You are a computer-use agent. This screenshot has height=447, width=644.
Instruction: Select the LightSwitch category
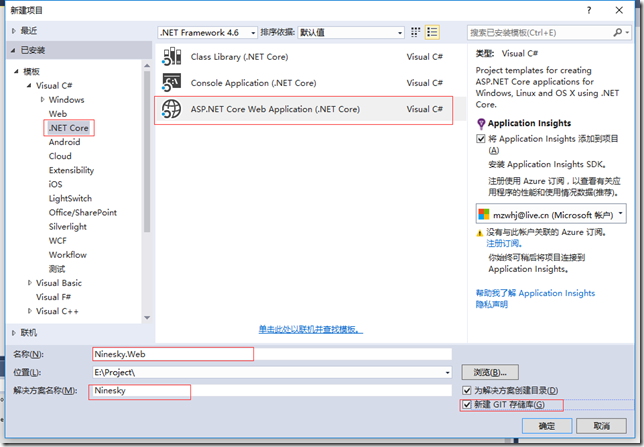point(70,198)
